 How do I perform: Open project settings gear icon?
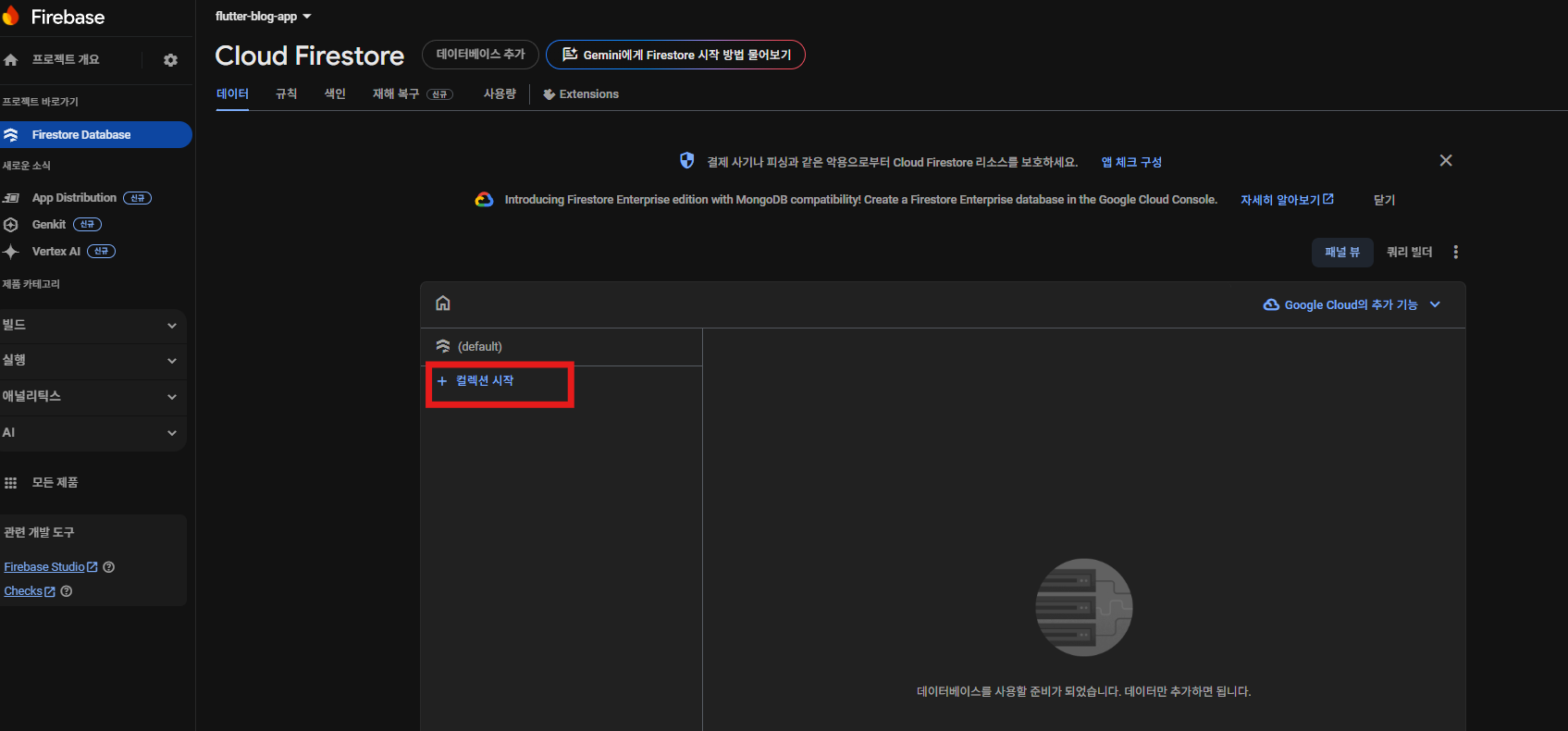[170, 60]
